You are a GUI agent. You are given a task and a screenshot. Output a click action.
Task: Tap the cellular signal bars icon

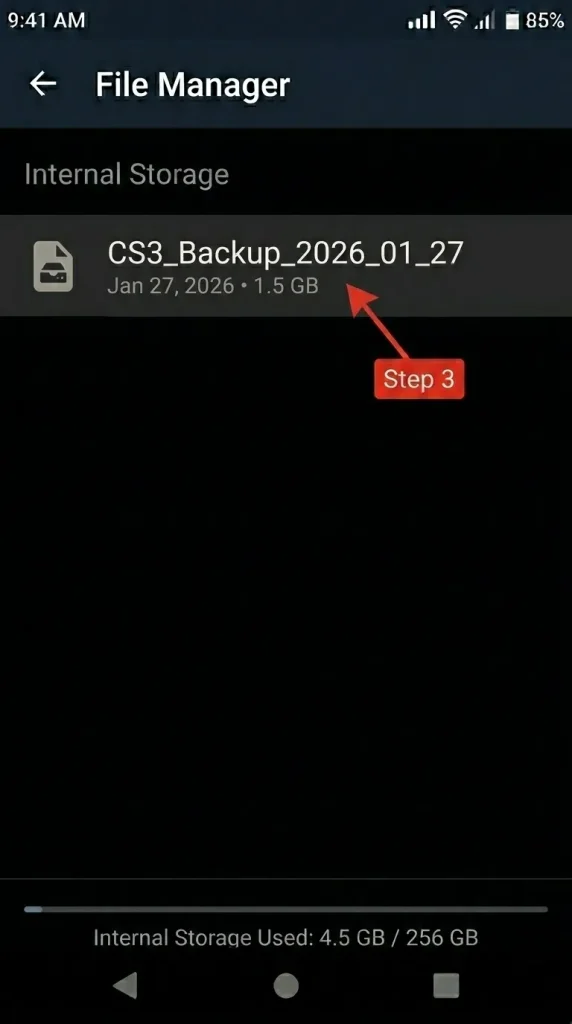coord(421,20)
